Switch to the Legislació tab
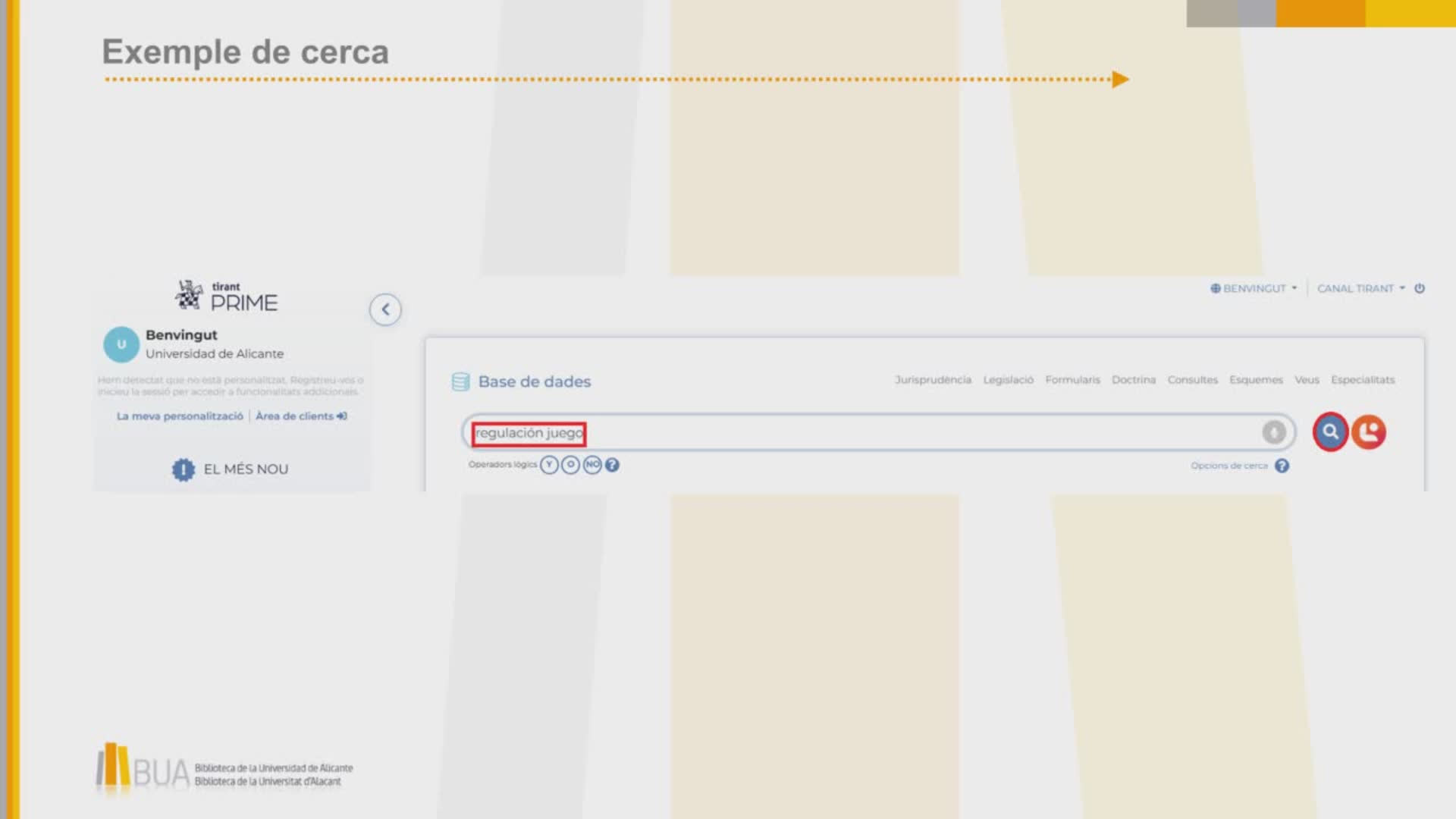Image resolution: width=1456 pixels, height=819 pixels. (1008, 380)
